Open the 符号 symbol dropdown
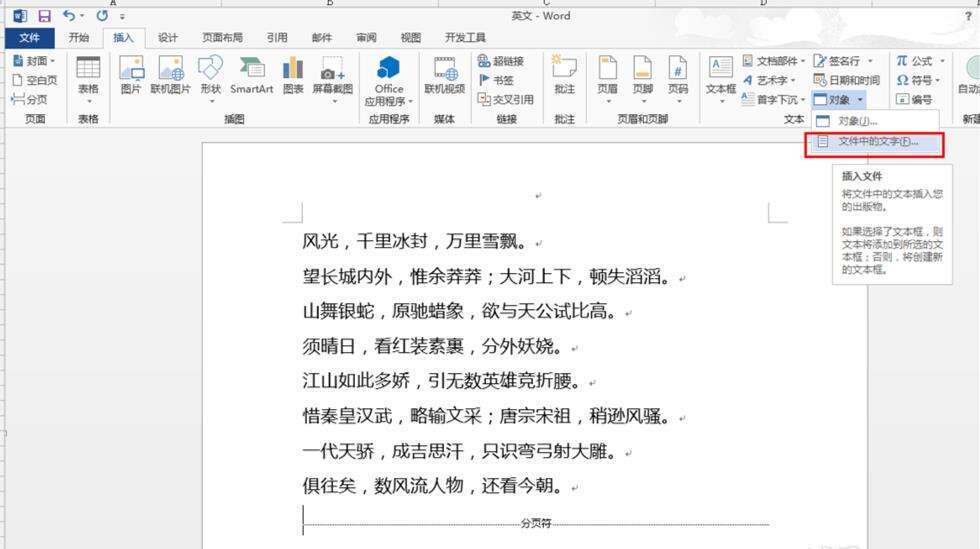Viewport: 980px width, 549px height. pyautogui.click(x=918, y=80)
